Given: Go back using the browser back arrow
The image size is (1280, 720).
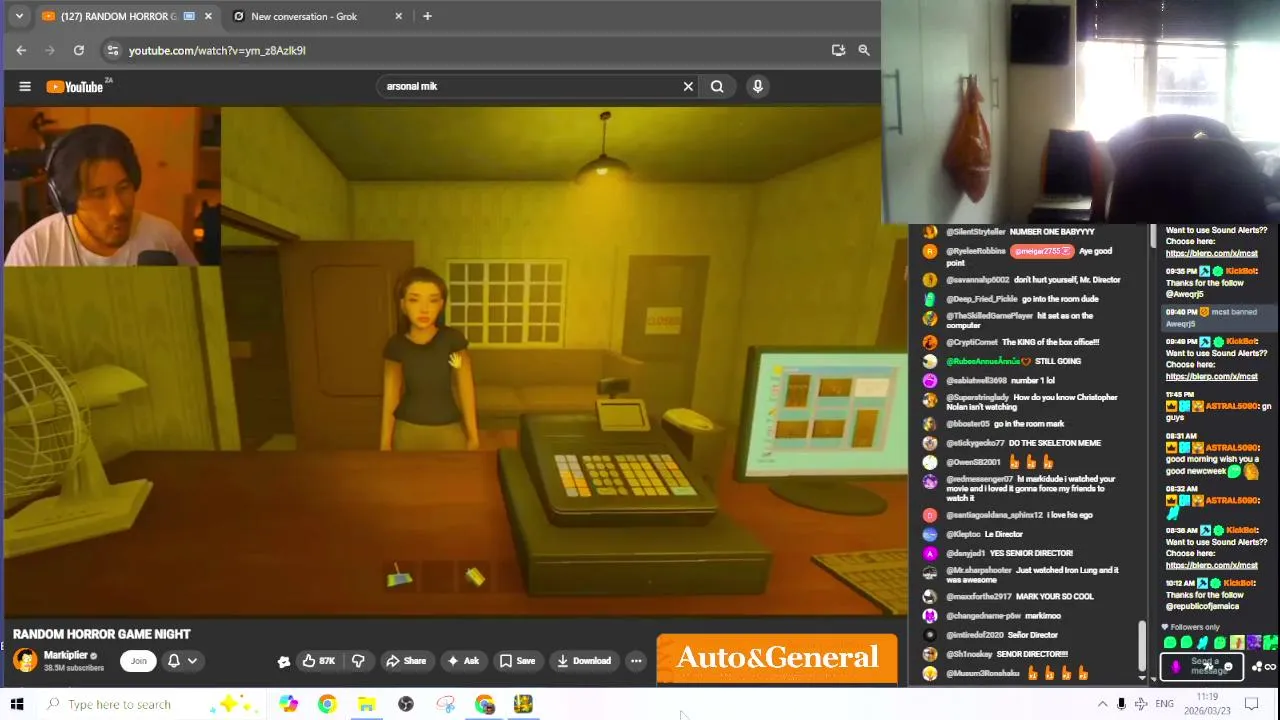Looking at the screenshot, I should click(21, 50).
